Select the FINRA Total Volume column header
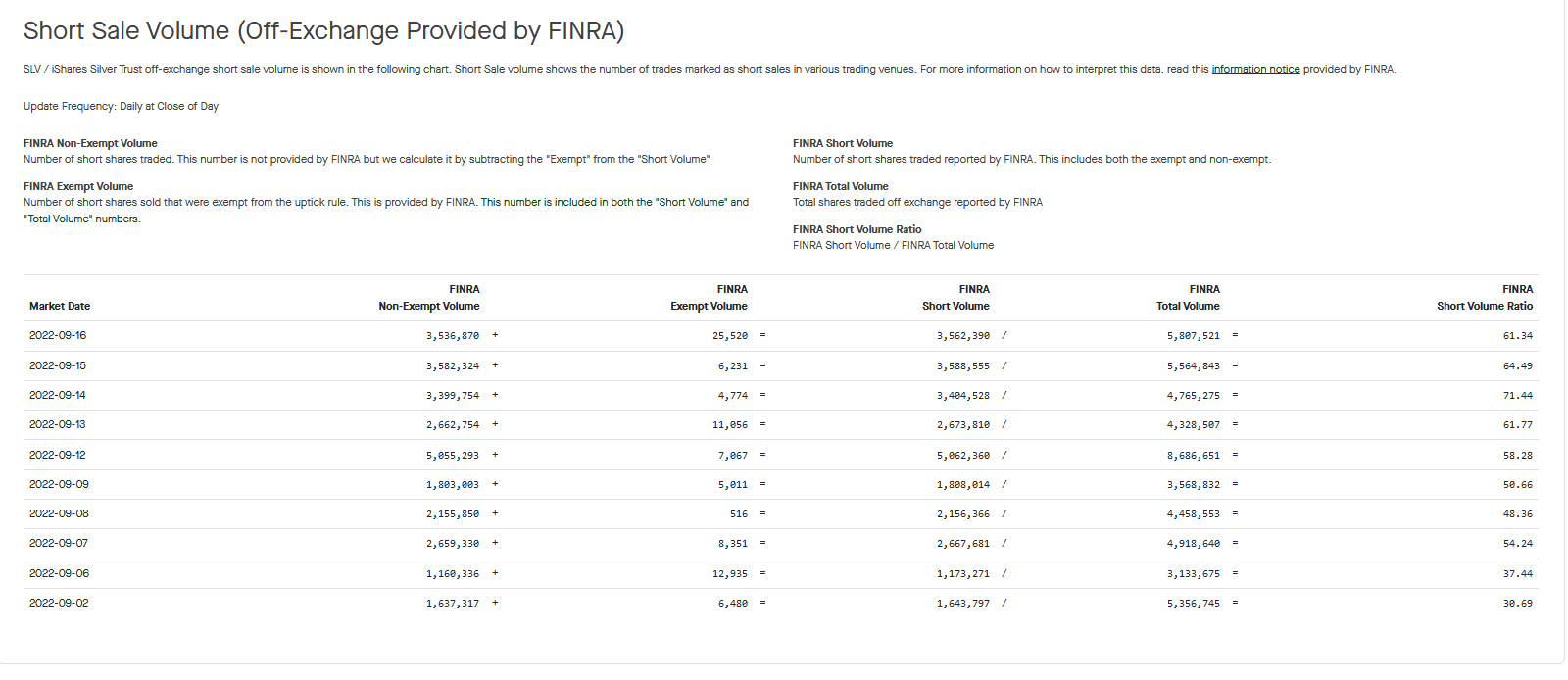The image size is (1568, 680). [x=1188, y=298]
